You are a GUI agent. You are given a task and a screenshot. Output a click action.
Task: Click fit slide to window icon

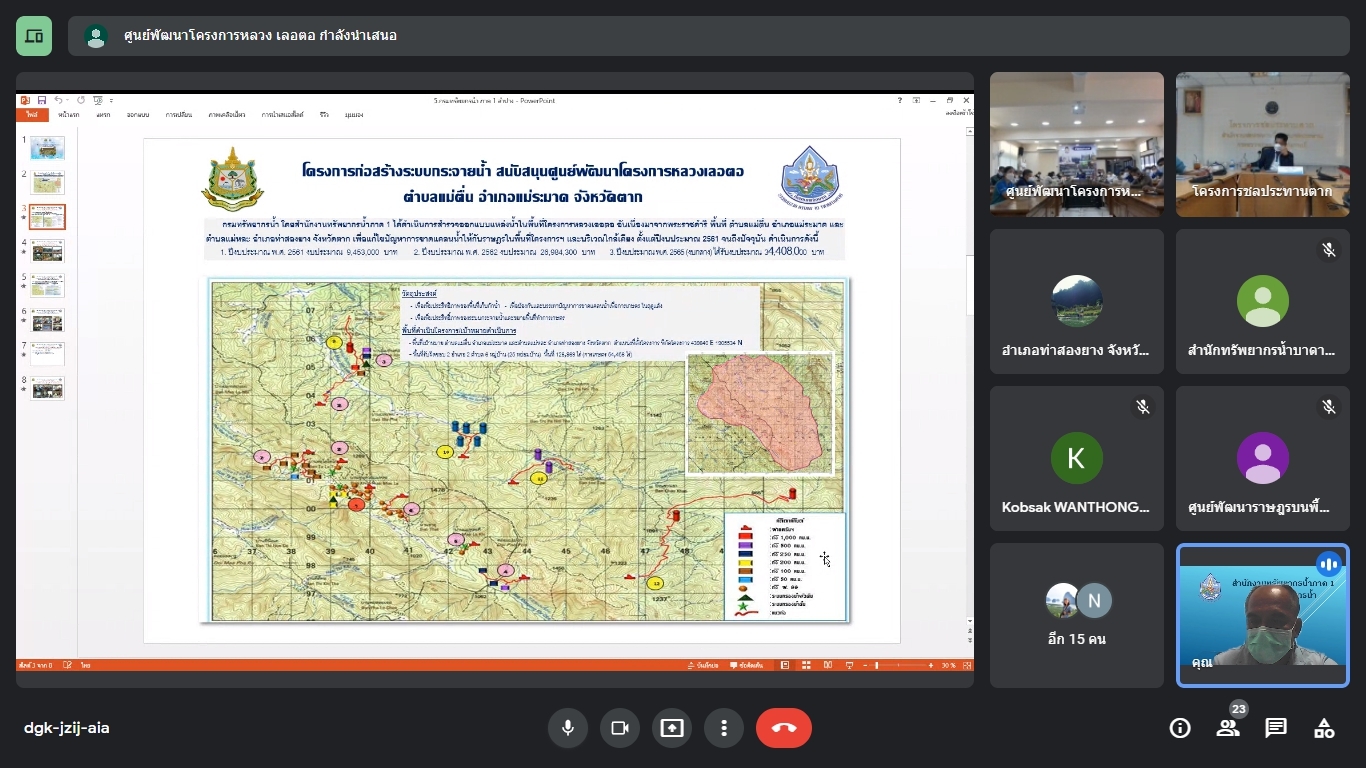point(967,665)
